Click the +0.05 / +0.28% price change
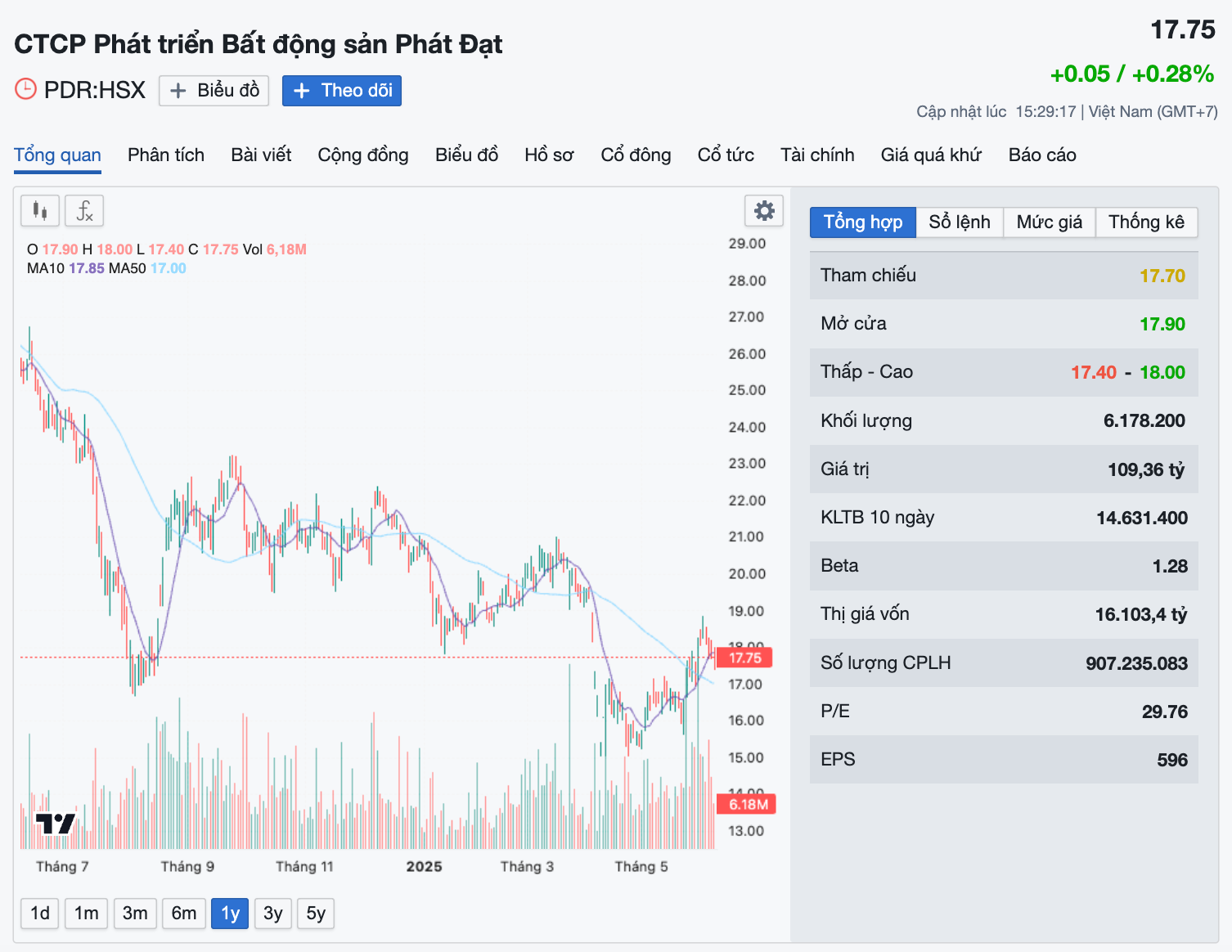The width and height of the screenshot is (1232, 952). (1132, 74)
